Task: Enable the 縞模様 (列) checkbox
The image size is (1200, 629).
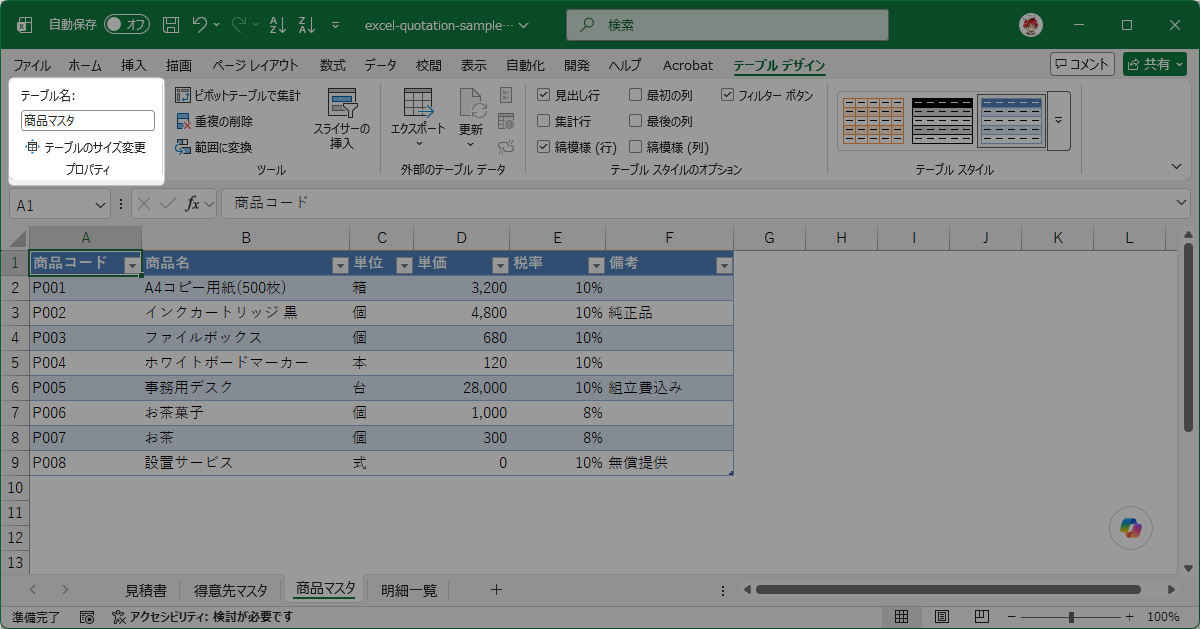Action: 636,147
